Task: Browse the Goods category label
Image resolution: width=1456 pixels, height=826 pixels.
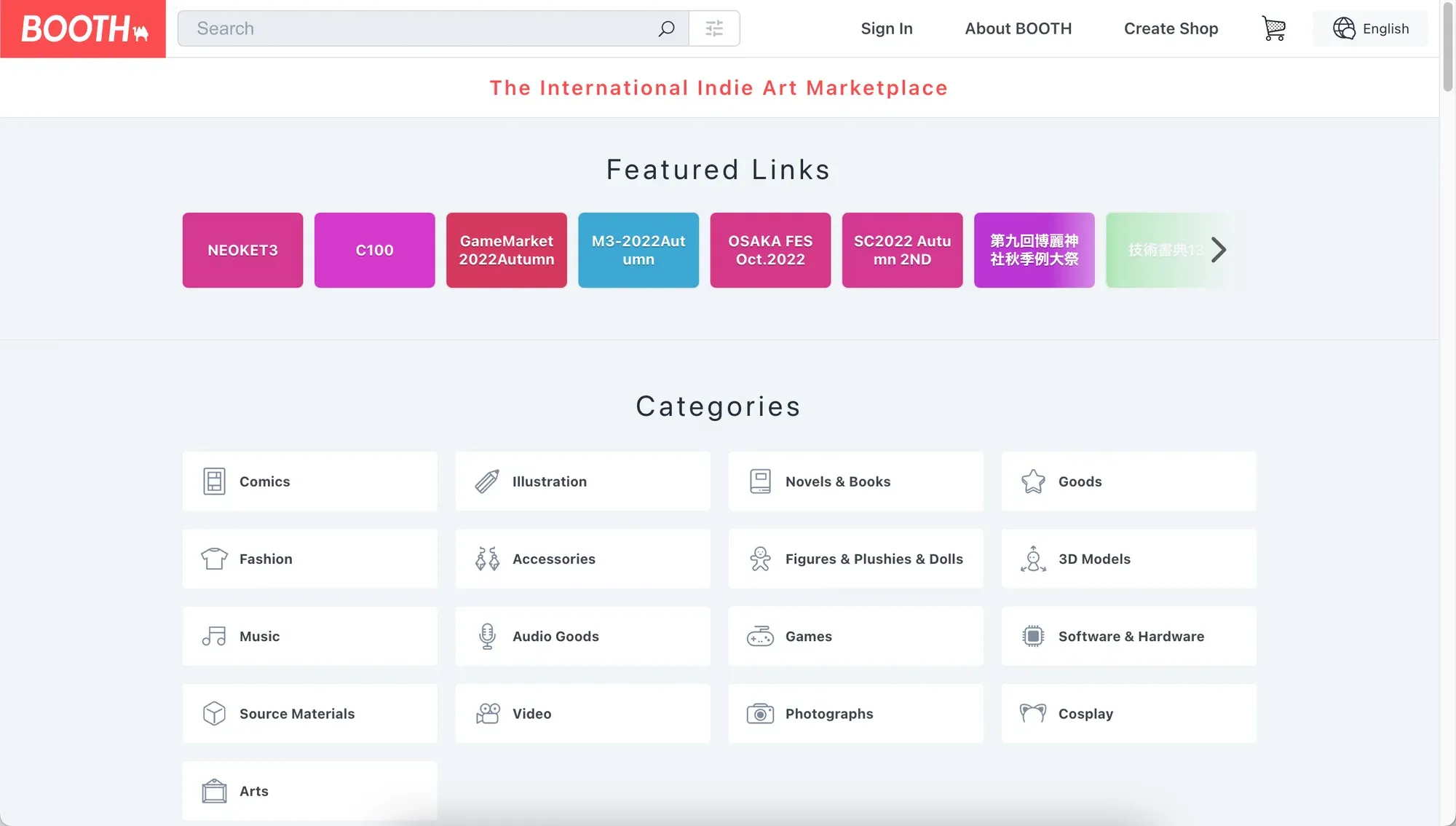Action: click(1080, 481)
